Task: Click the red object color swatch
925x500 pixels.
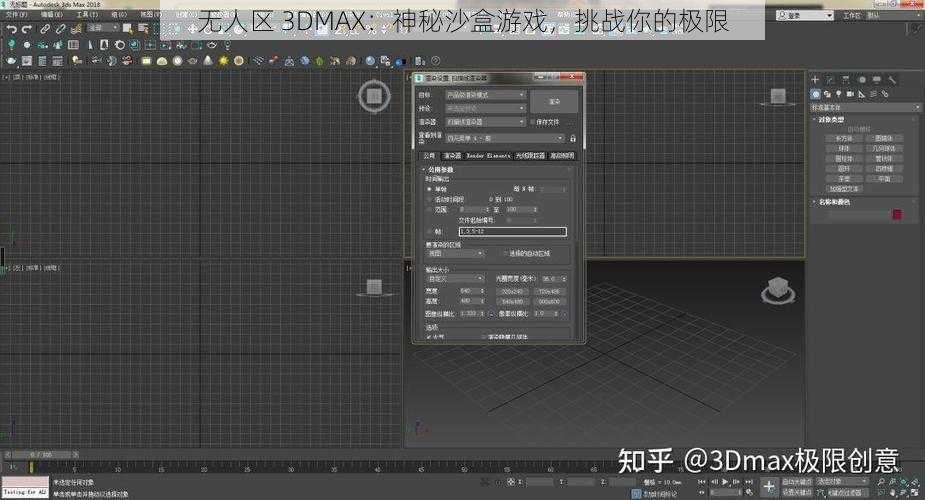Action: click(x=897, y=215)
